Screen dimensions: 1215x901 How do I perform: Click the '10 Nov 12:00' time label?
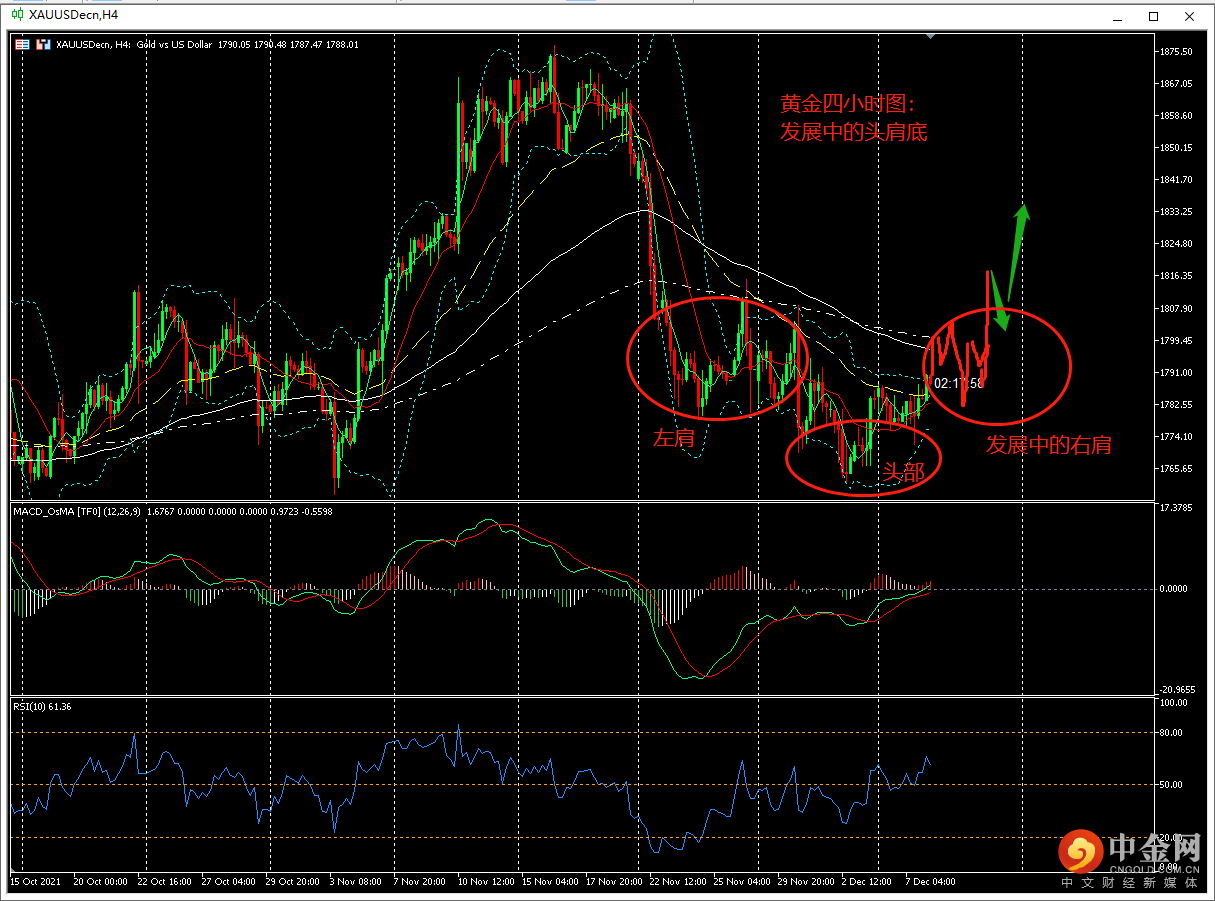click(487, 882)
